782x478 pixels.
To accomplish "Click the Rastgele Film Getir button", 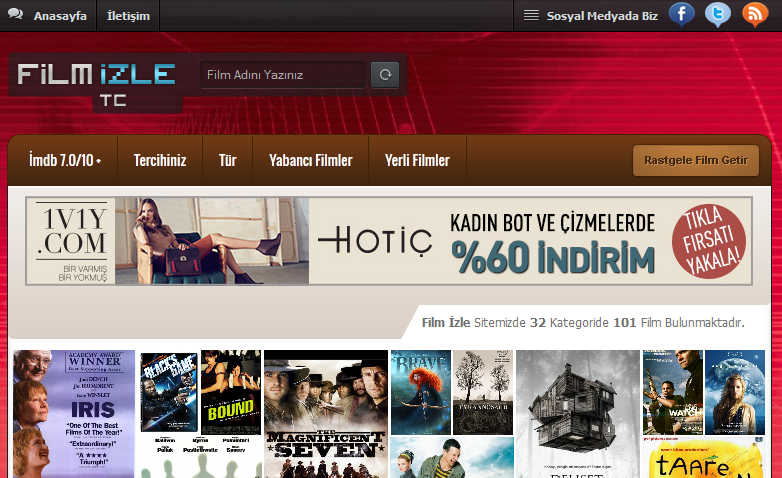I will 696,160.
